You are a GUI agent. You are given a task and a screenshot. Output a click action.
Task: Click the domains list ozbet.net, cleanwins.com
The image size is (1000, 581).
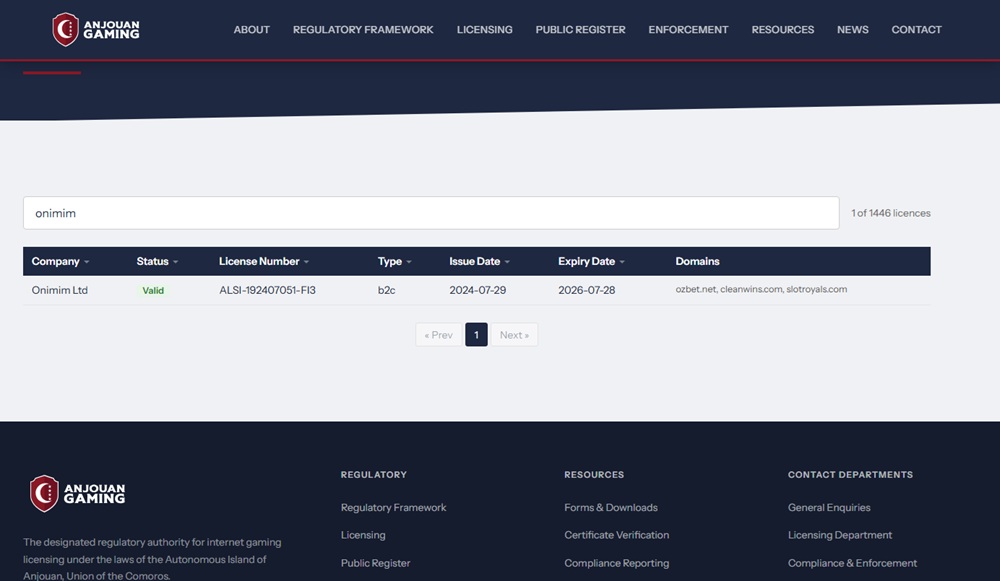tap(761, 290)
